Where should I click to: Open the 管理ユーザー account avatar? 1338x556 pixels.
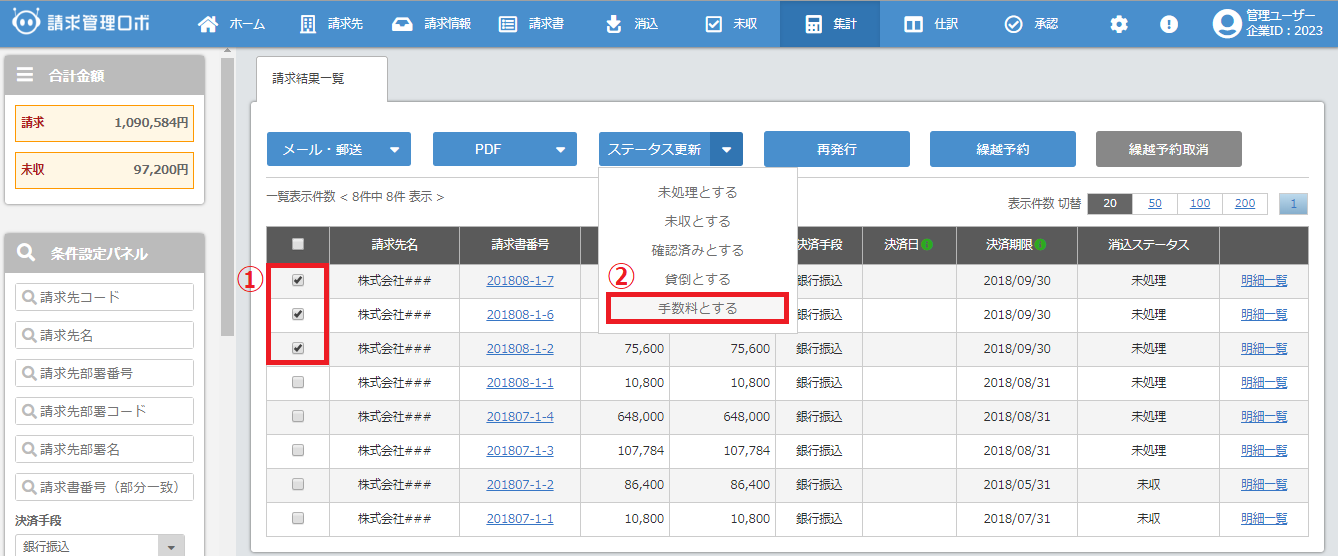(x=1226, y=24)
